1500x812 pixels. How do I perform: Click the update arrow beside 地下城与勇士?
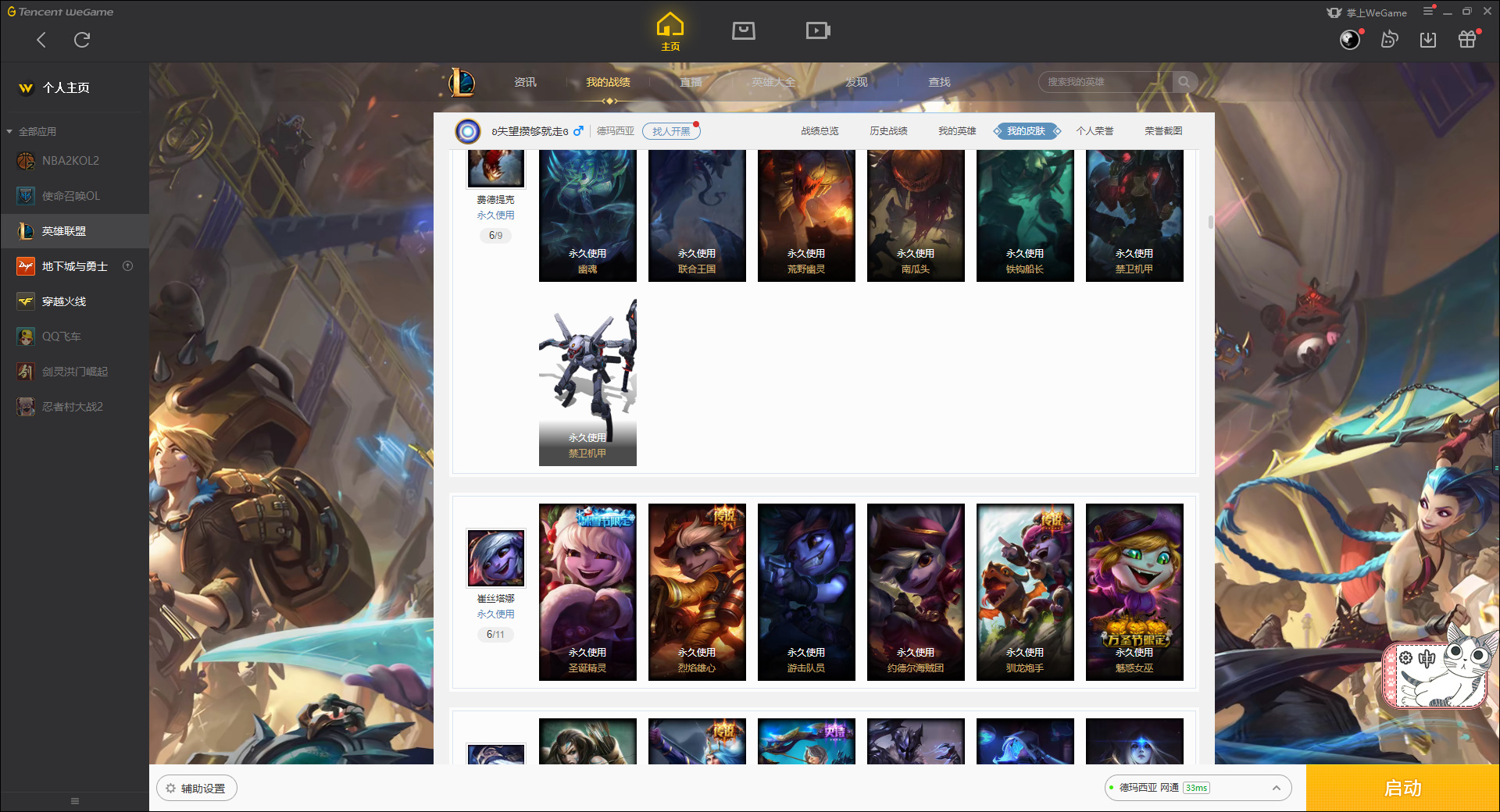coord(128,266)
